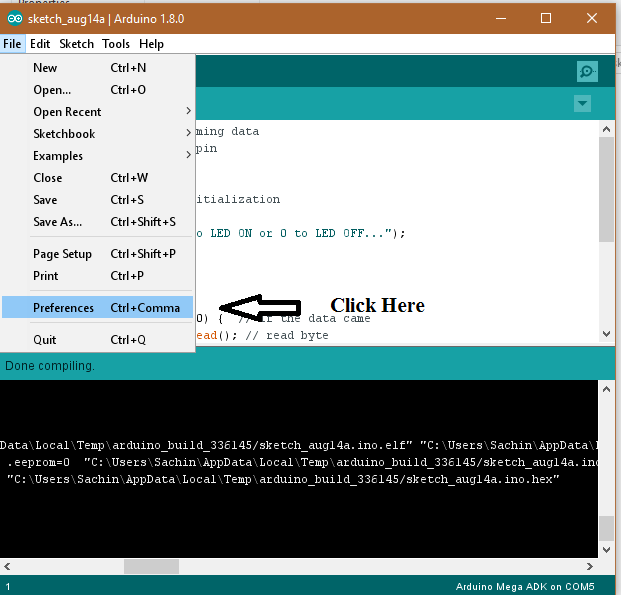The image size is (621, 595).
Task: Close the Arduino window
Action: coord(592,18)
